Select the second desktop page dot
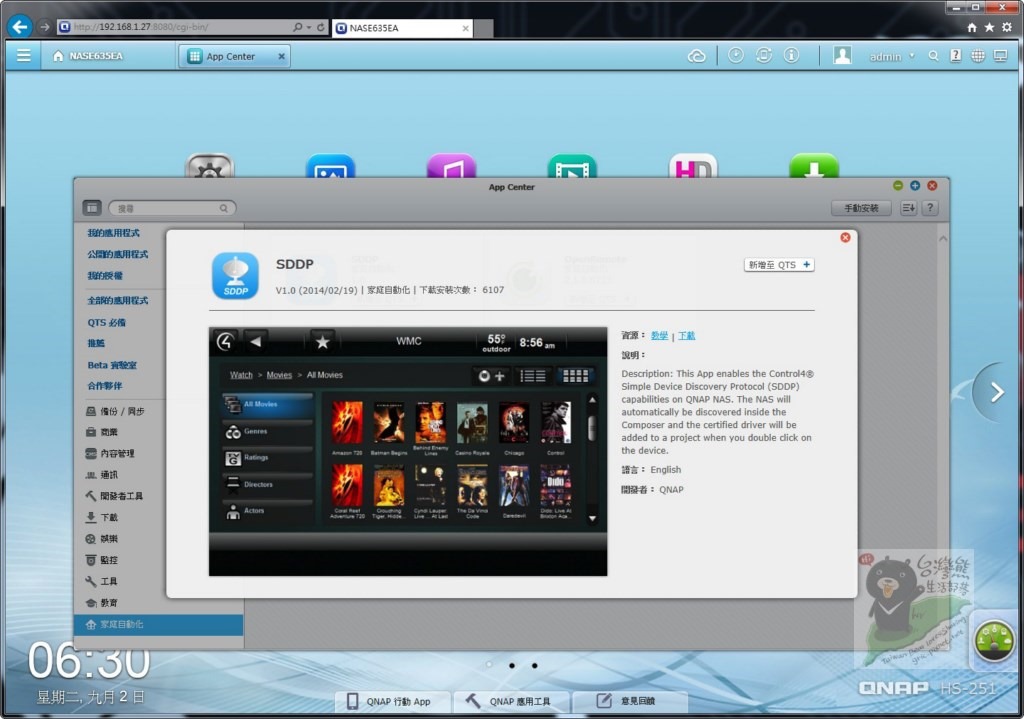This screenshot has height=719, width=1024. [x=512, y=665]
